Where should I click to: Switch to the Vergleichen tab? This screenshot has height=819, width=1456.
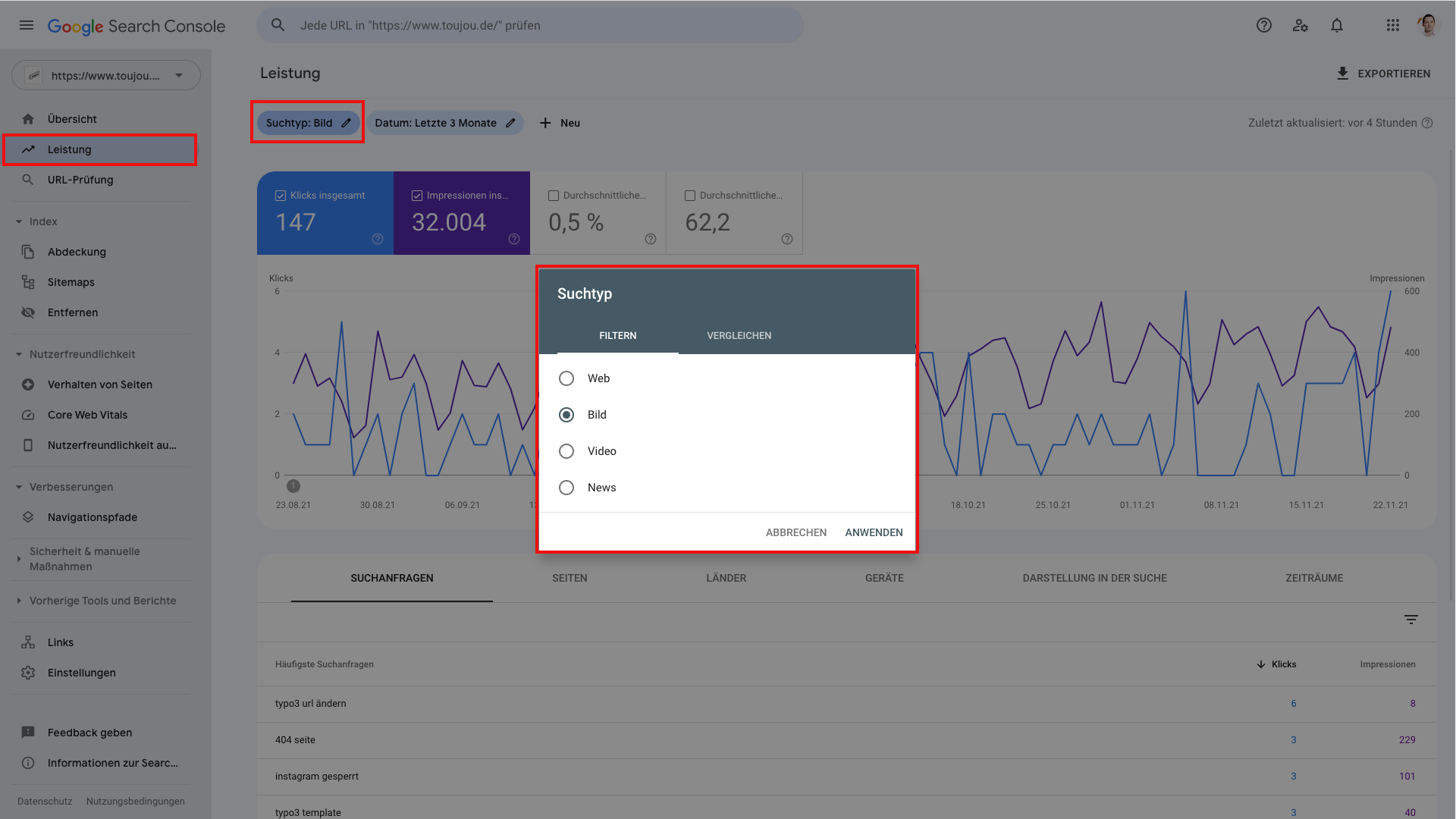point(739,335)
